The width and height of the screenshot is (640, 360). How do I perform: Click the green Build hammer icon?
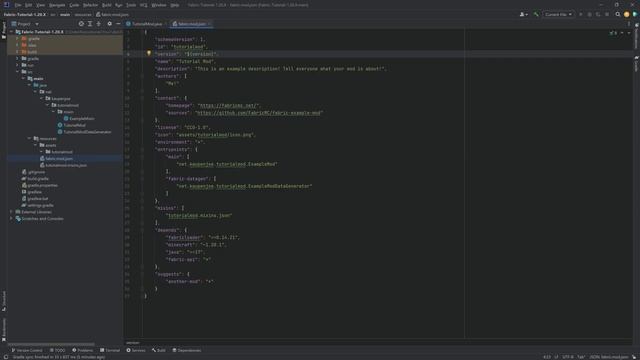536,14
